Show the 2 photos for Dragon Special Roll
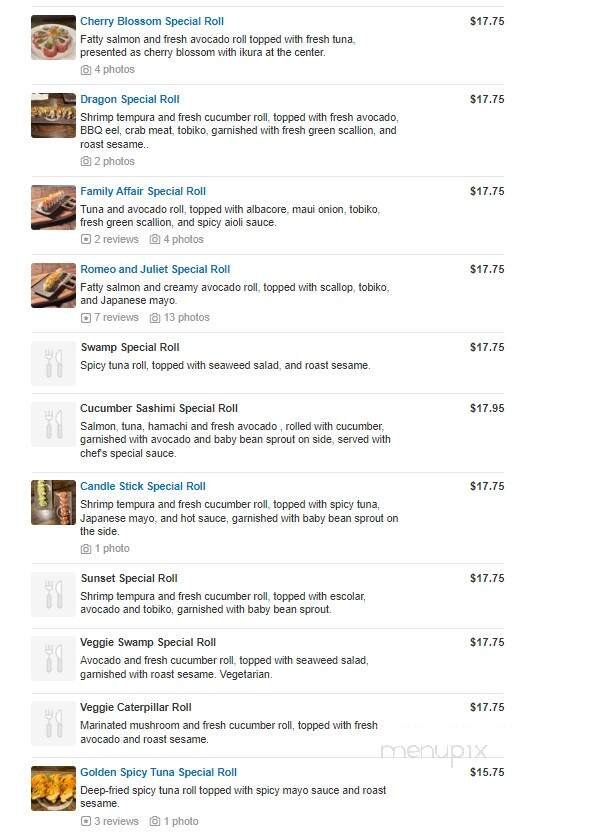613x834 pixels. click(x=108, y=162)
